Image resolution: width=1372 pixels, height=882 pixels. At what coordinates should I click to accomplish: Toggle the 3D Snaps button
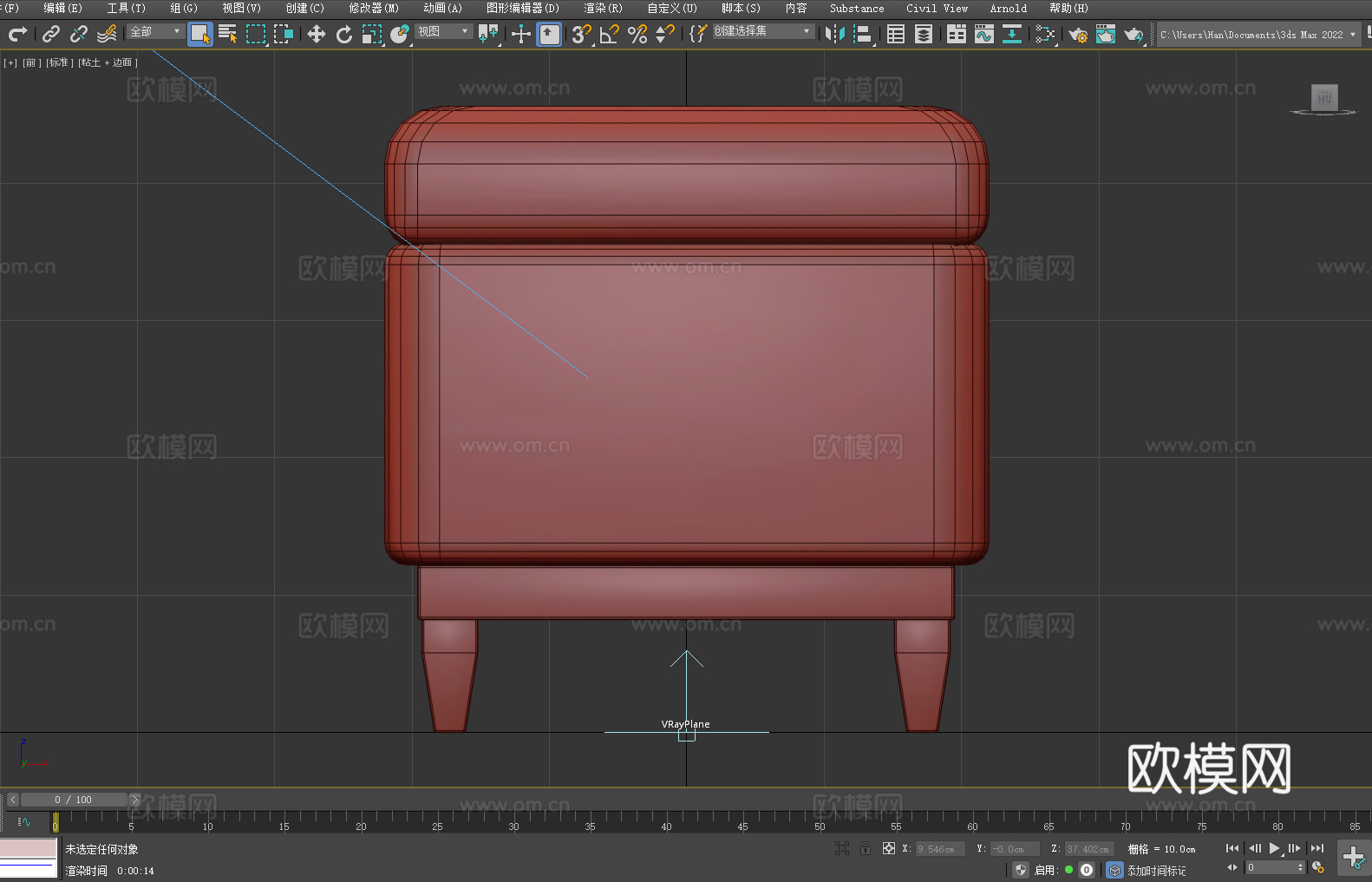pos(582,34)
